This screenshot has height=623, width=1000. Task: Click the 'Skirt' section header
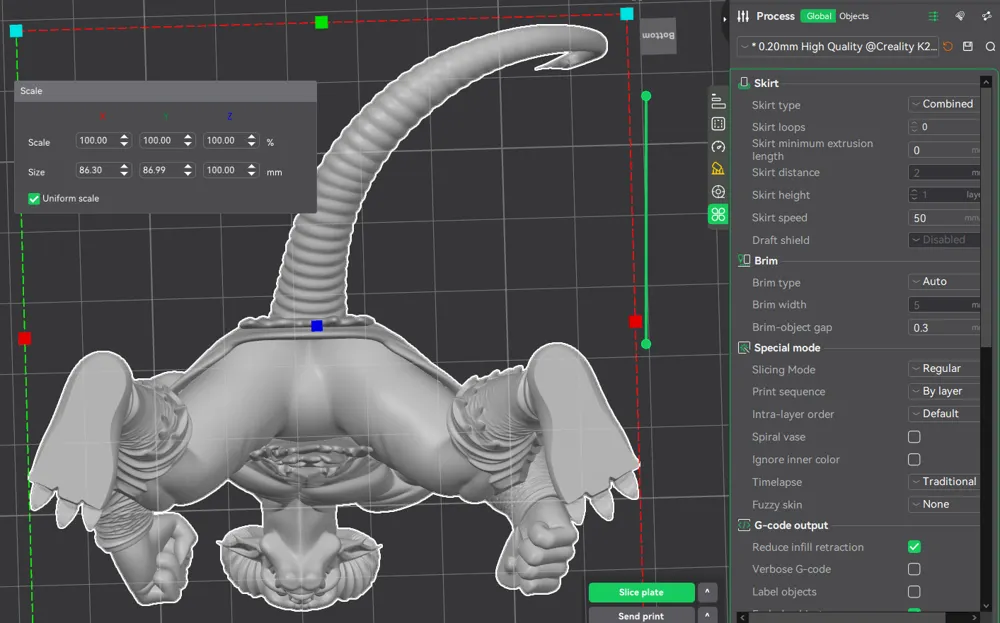pos(766,83)
